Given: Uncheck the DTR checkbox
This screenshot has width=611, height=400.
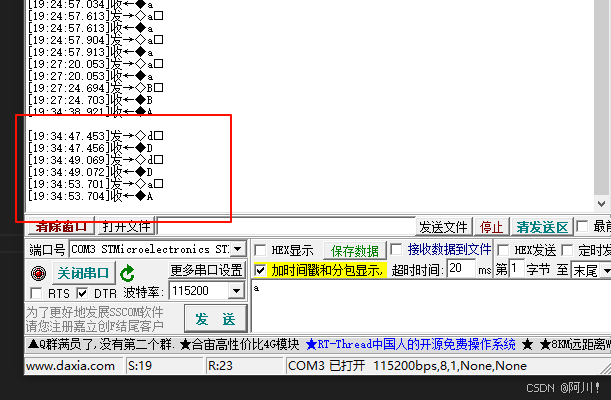Looking at the screenshot, I should tap(82, 293).
